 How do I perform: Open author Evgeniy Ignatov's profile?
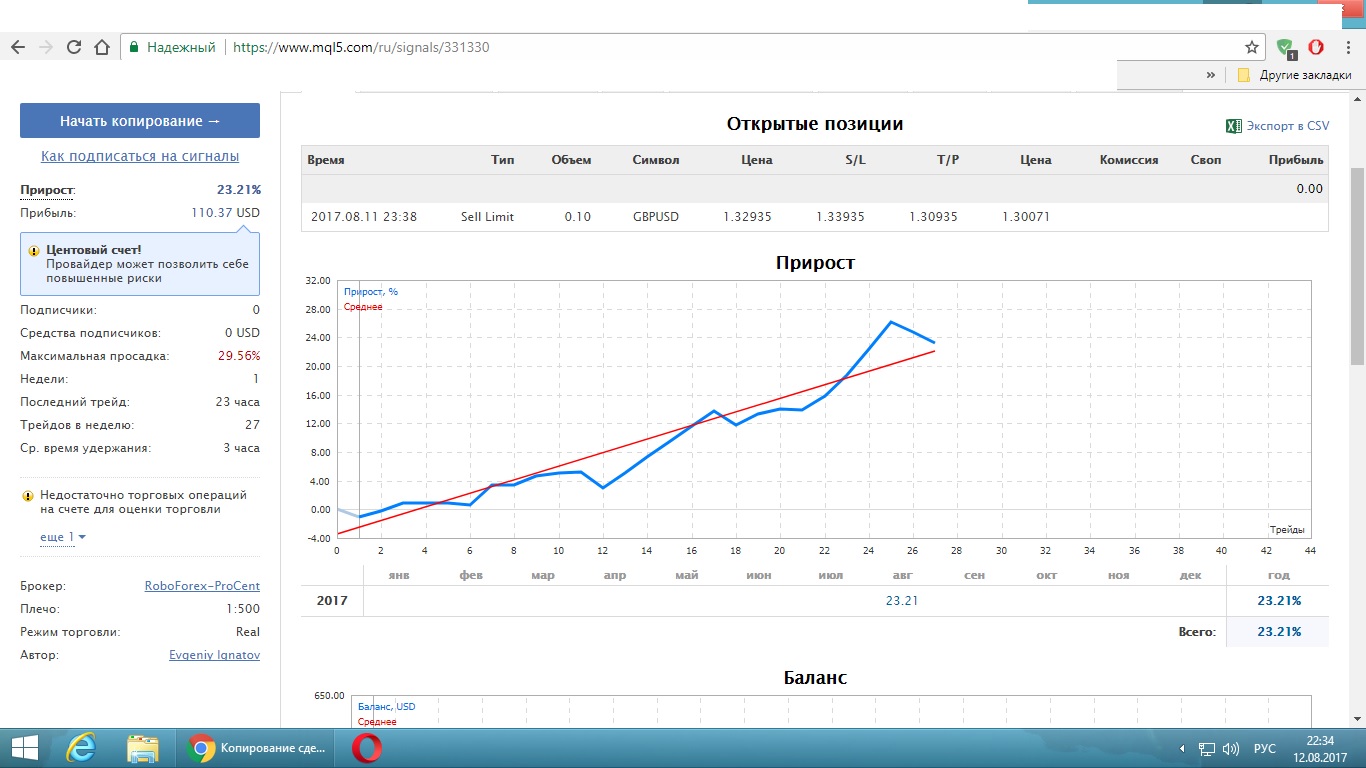click(x=215, y=655)
